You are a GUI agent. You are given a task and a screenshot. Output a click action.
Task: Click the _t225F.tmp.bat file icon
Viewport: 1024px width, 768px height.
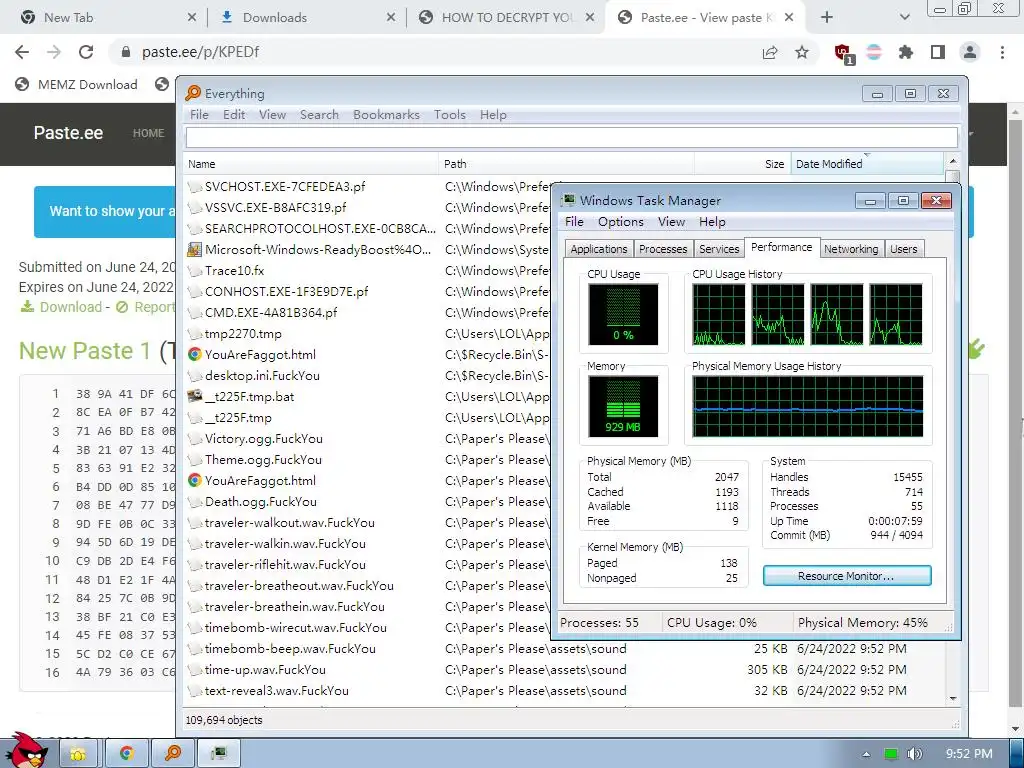coord(194,396)
